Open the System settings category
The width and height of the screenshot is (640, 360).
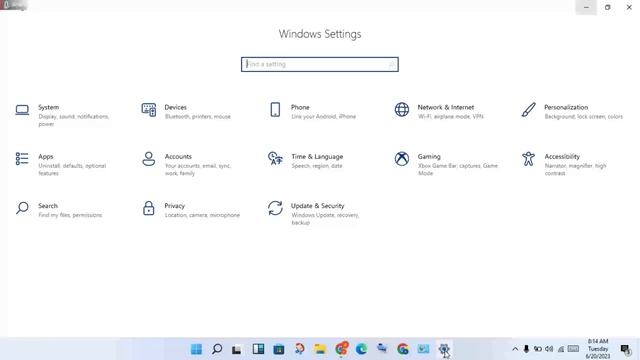click(62, 115)
